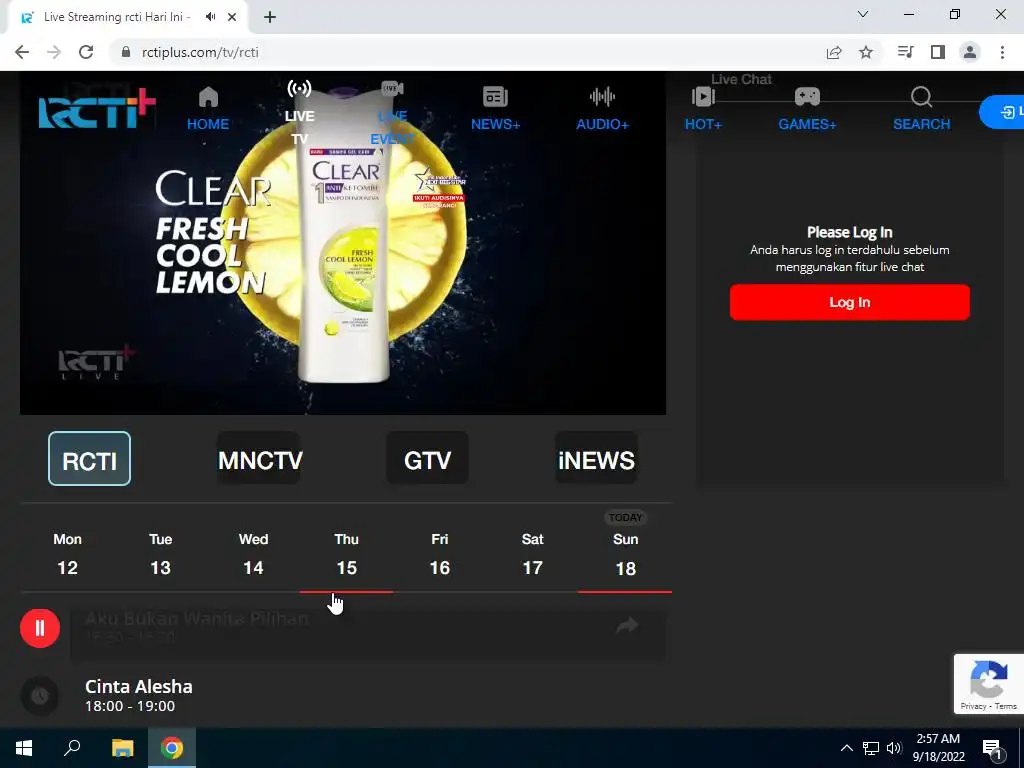1024x768 pixels.
Task: Open the AUDIO+ section
Action: click(602, 108)
